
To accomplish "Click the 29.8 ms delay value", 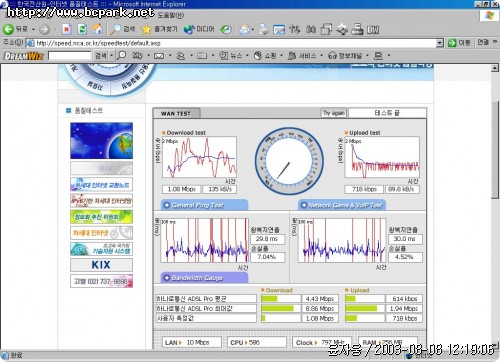I will (267, 239).
